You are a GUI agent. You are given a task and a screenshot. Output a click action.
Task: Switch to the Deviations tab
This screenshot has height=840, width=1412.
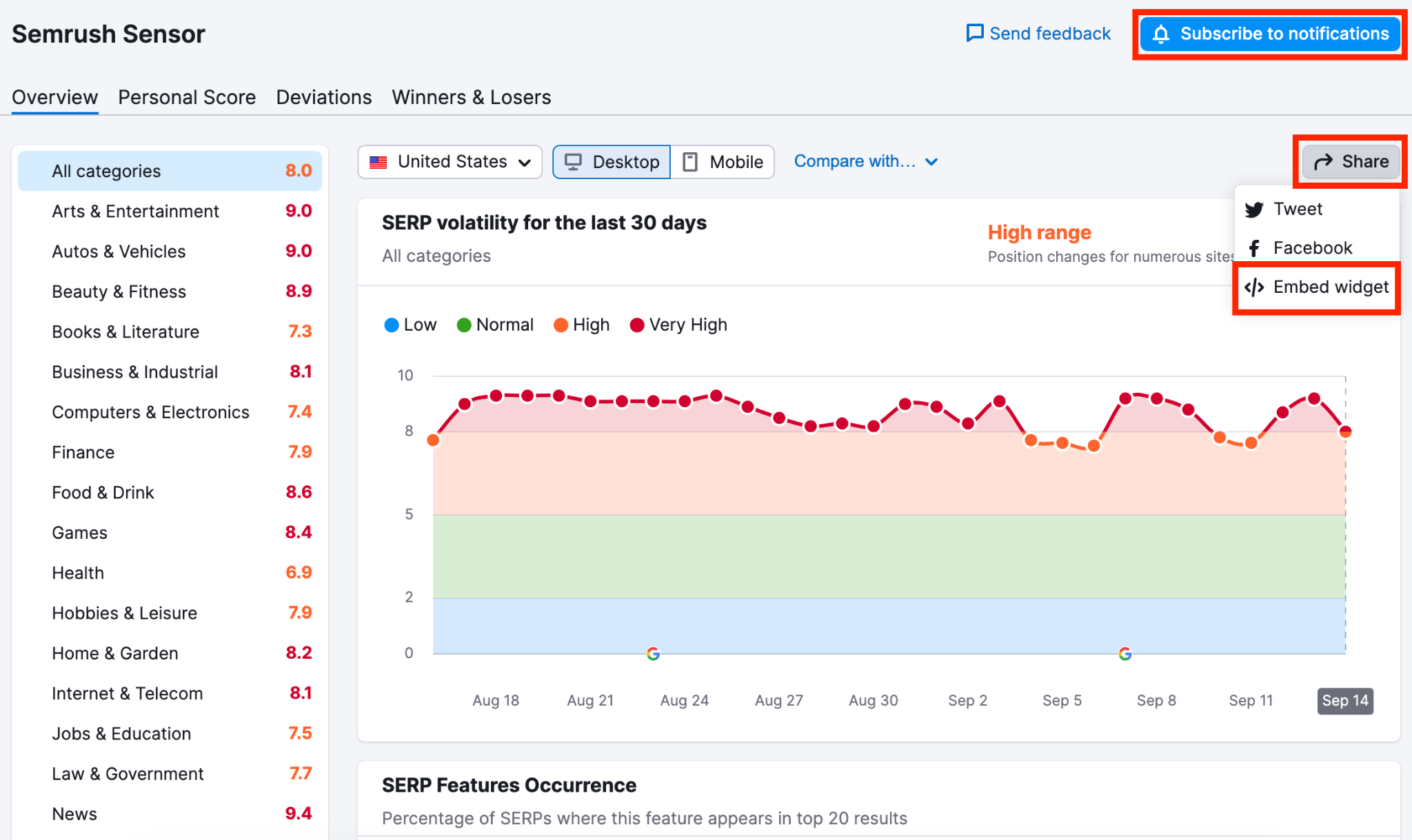pyautogui.click(x=323, y=96)
